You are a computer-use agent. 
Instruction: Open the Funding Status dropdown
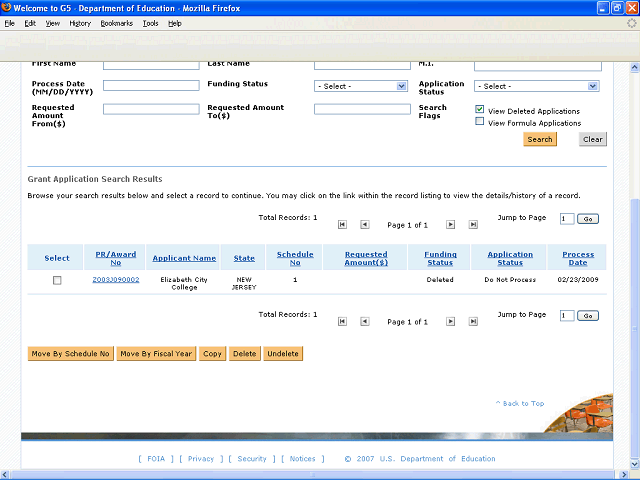361,86
